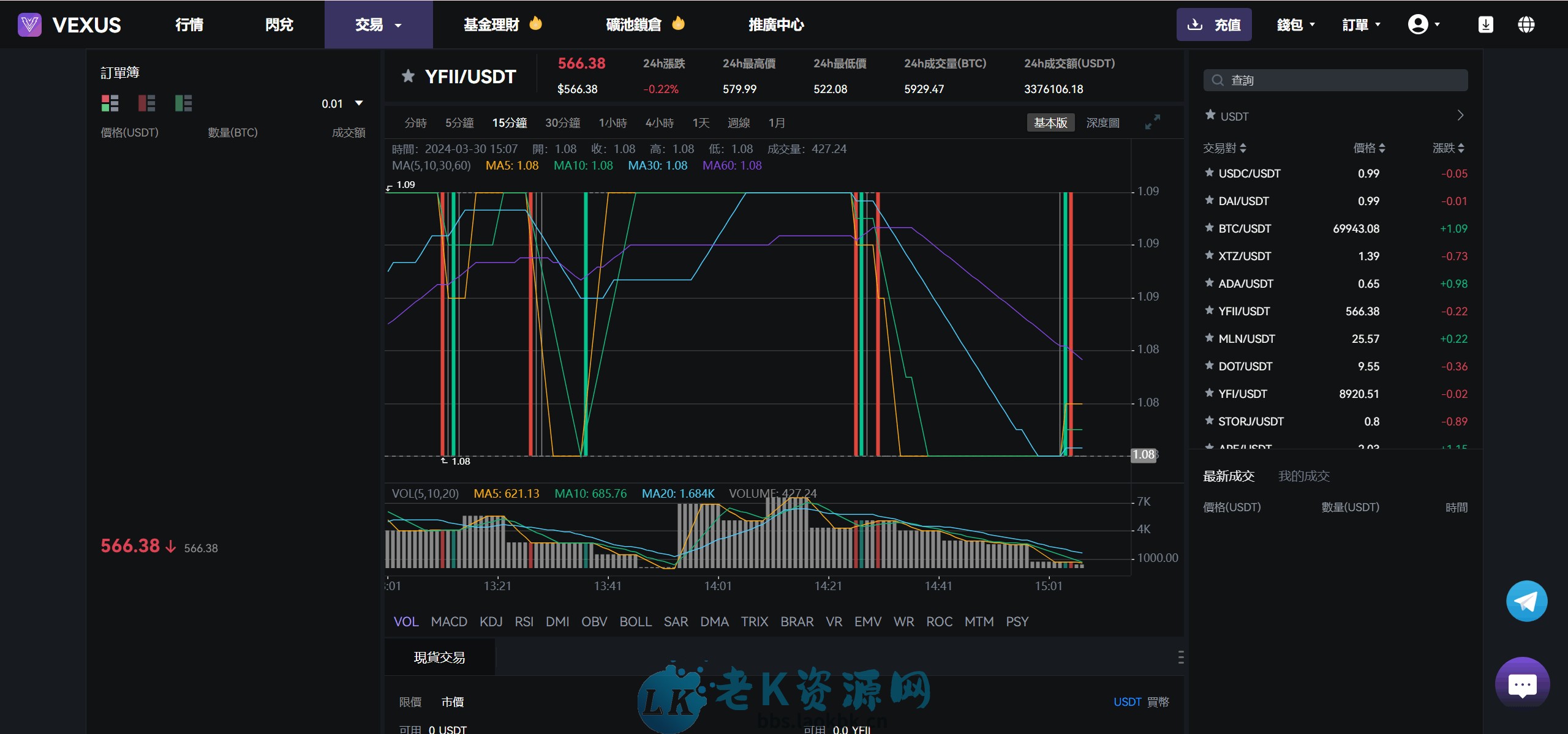Switch chart to 1小時 timeframe
The image size is (1568, 734).
614,122
